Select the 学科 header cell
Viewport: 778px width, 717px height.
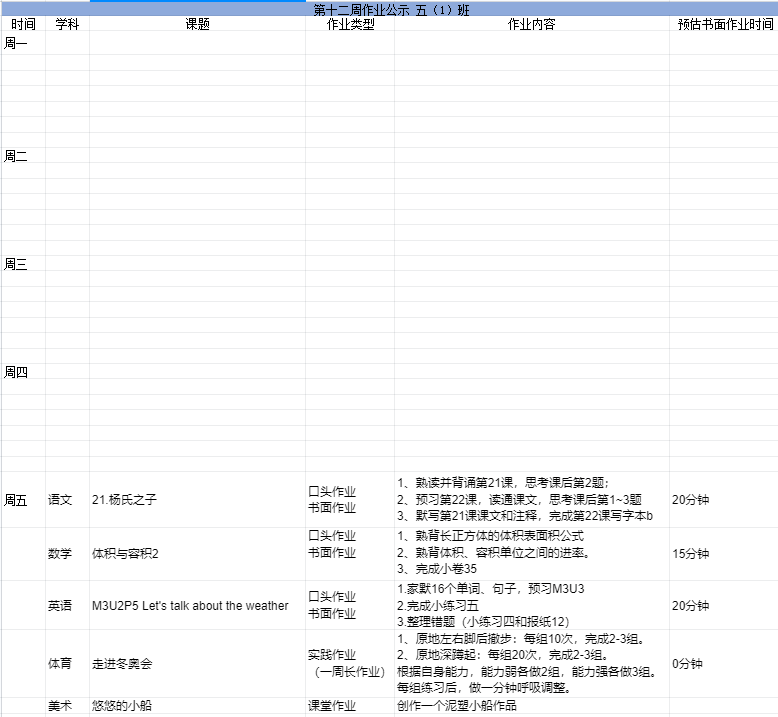point(67,25)
